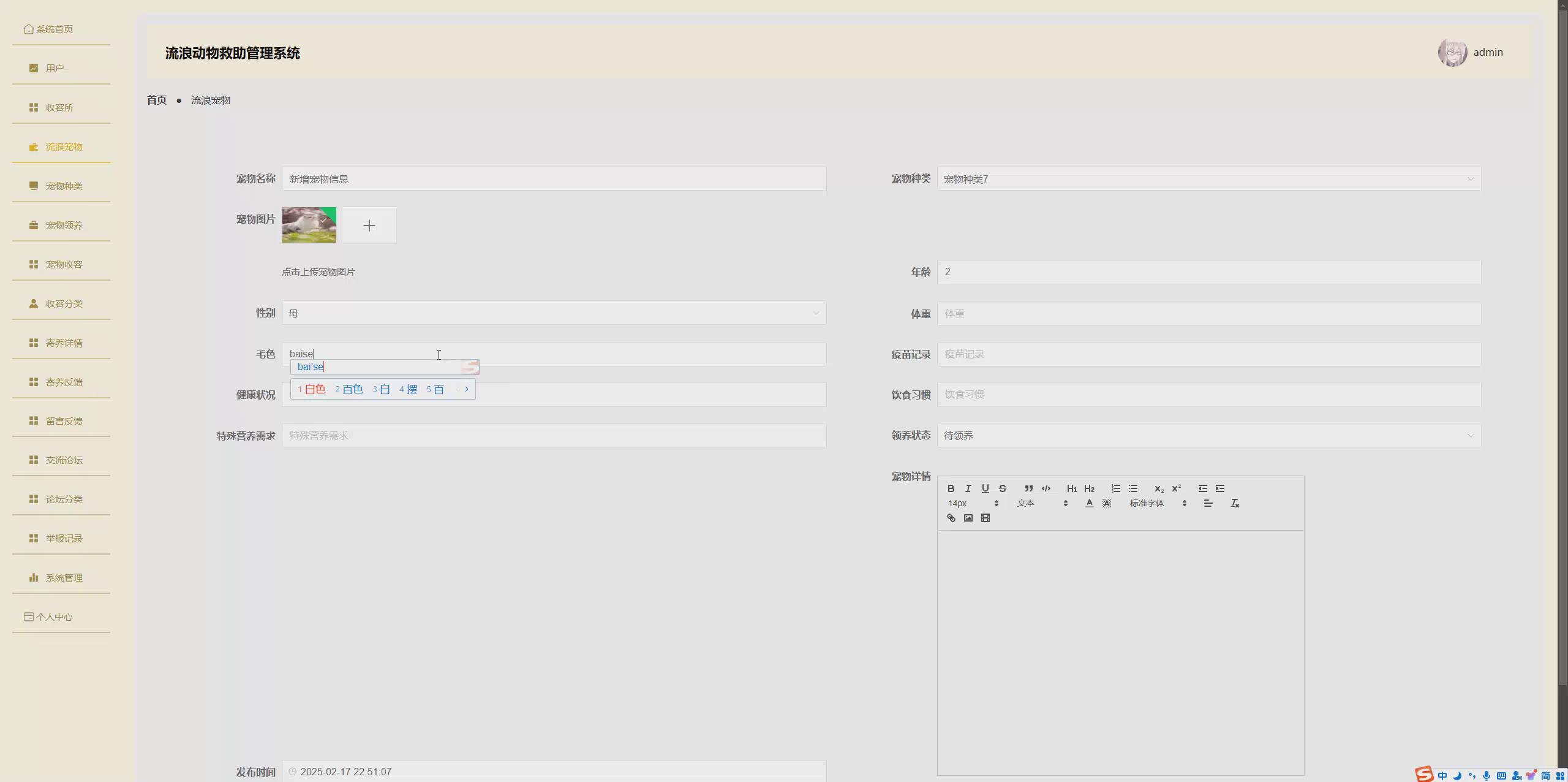The height and width of the screenshot is (782, 1568).
Task: Insert a hyperlink via link icon
Action: tap(951, 518)
